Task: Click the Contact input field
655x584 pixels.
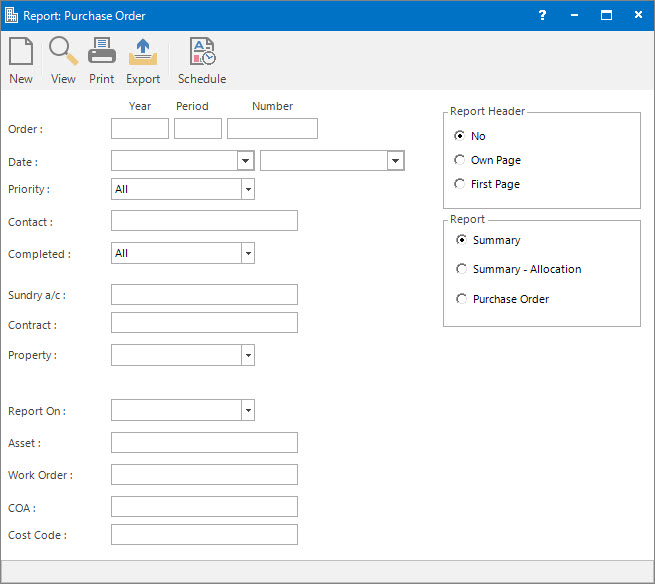Action: [204, 221]
